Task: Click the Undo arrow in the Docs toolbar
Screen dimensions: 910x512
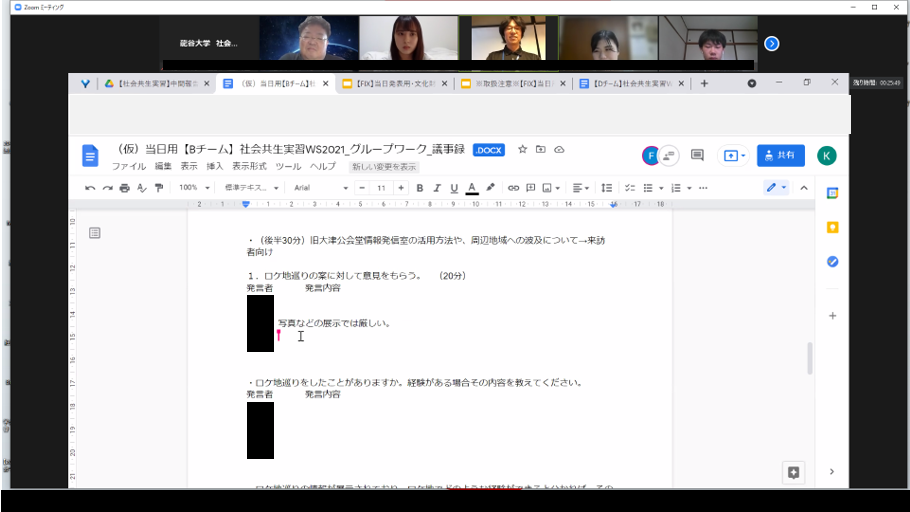Action: tap(90, 188)
